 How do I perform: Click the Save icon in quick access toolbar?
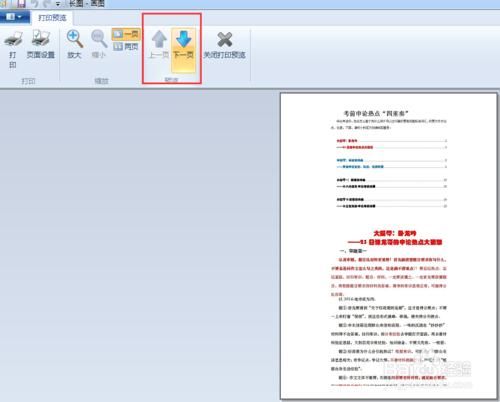point(21,3)
